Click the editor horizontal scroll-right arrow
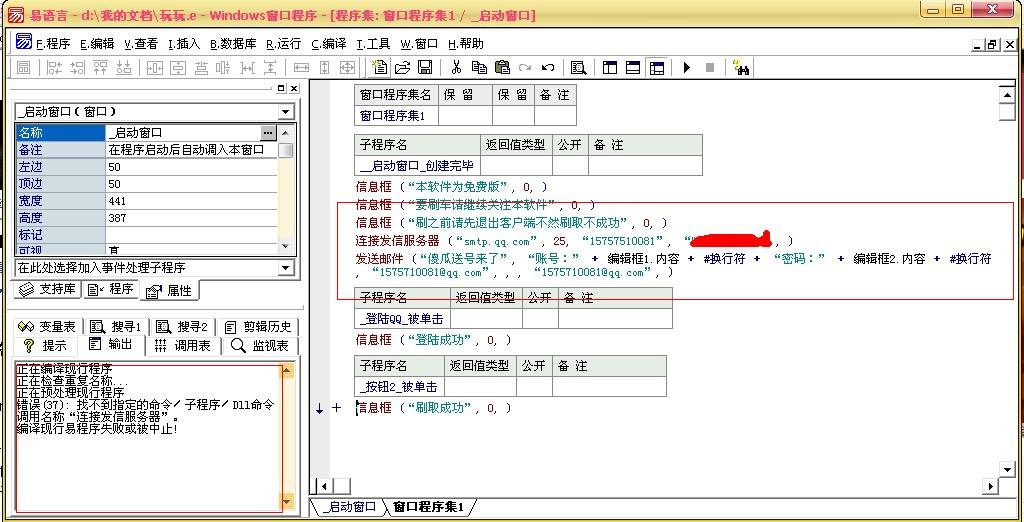Image resolution: width=1024 pixels, height=522 pixels. point(991,486)
